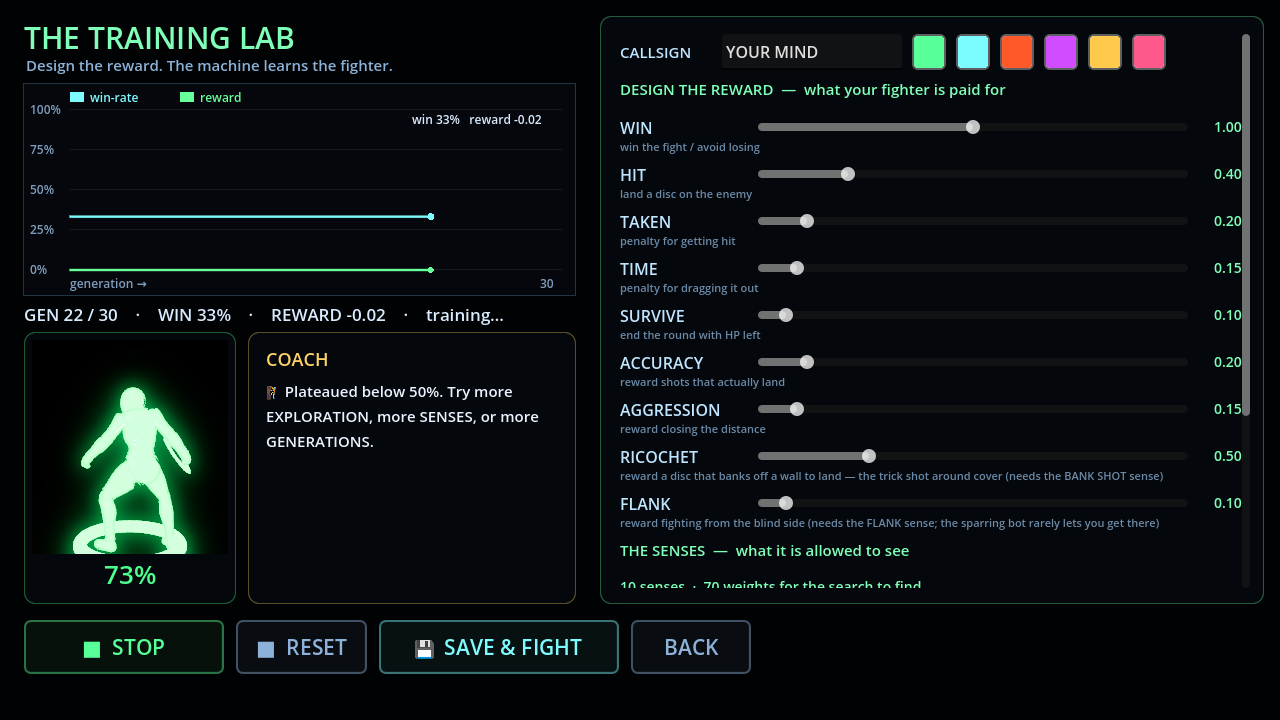Click the glowing fighter portrait
The image size is (1280, 720).
130,447
